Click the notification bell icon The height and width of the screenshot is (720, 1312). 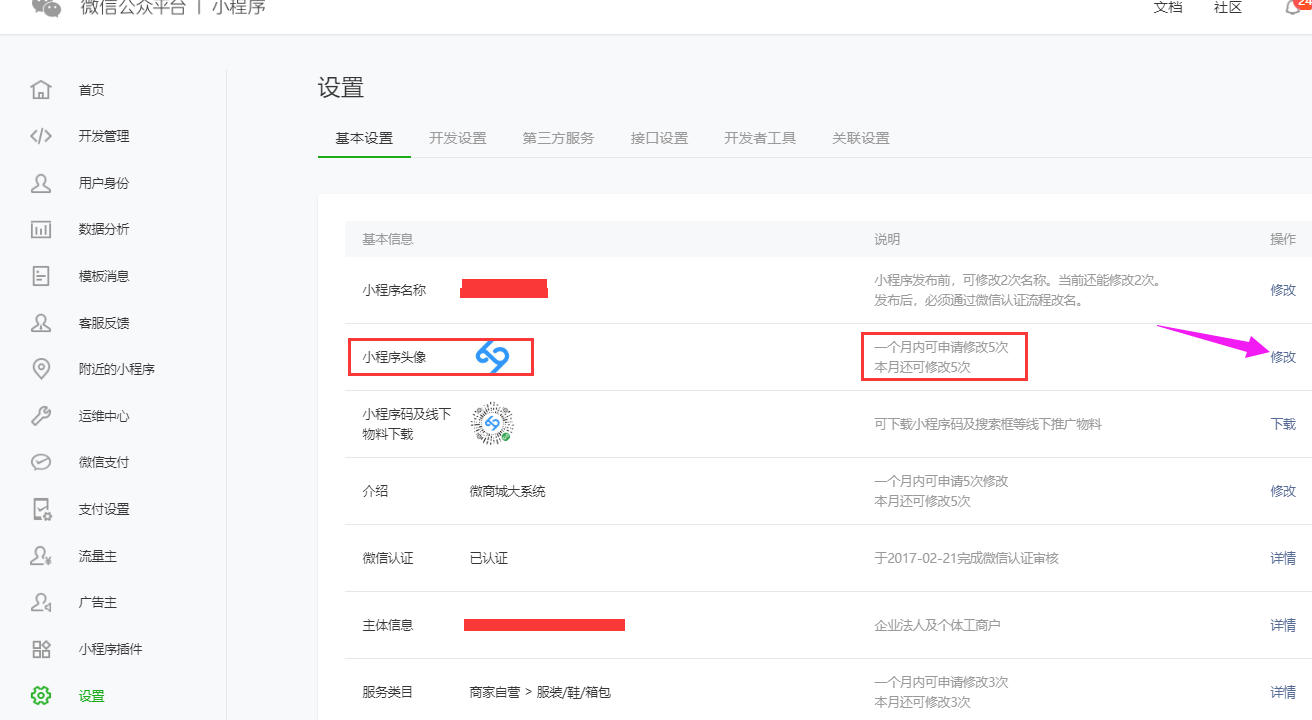(1292, 8)
